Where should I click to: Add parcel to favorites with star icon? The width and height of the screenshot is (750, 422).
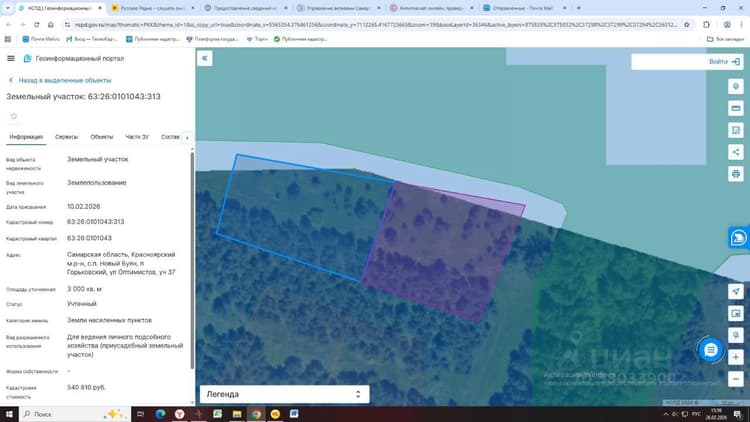[14, 116]
